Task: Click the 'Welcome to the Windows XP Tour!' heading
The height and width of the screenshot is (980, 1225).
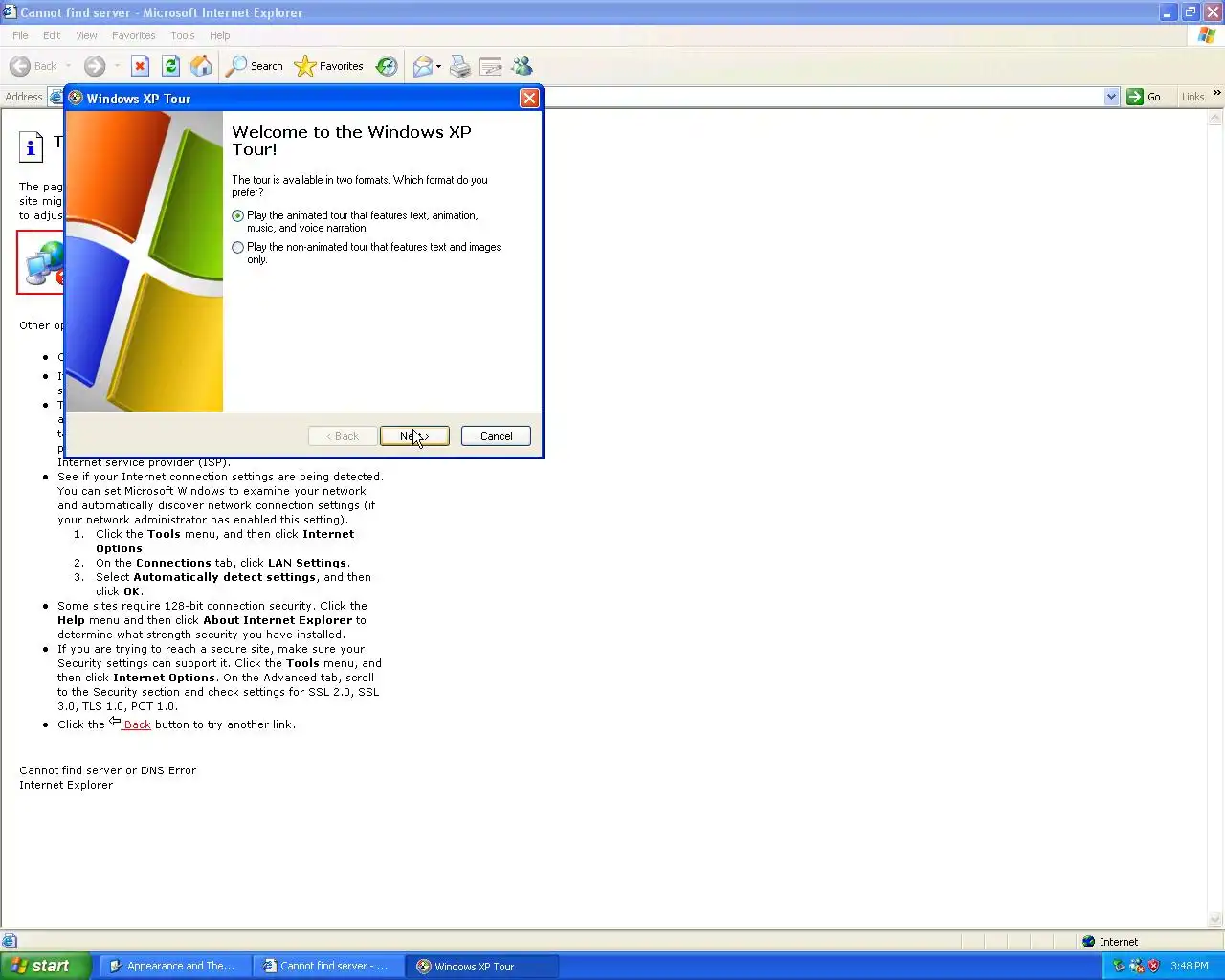Action: (351, 141)
